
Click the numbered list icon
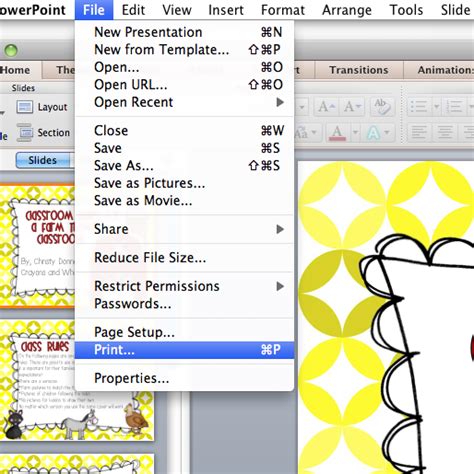[454, 107]
